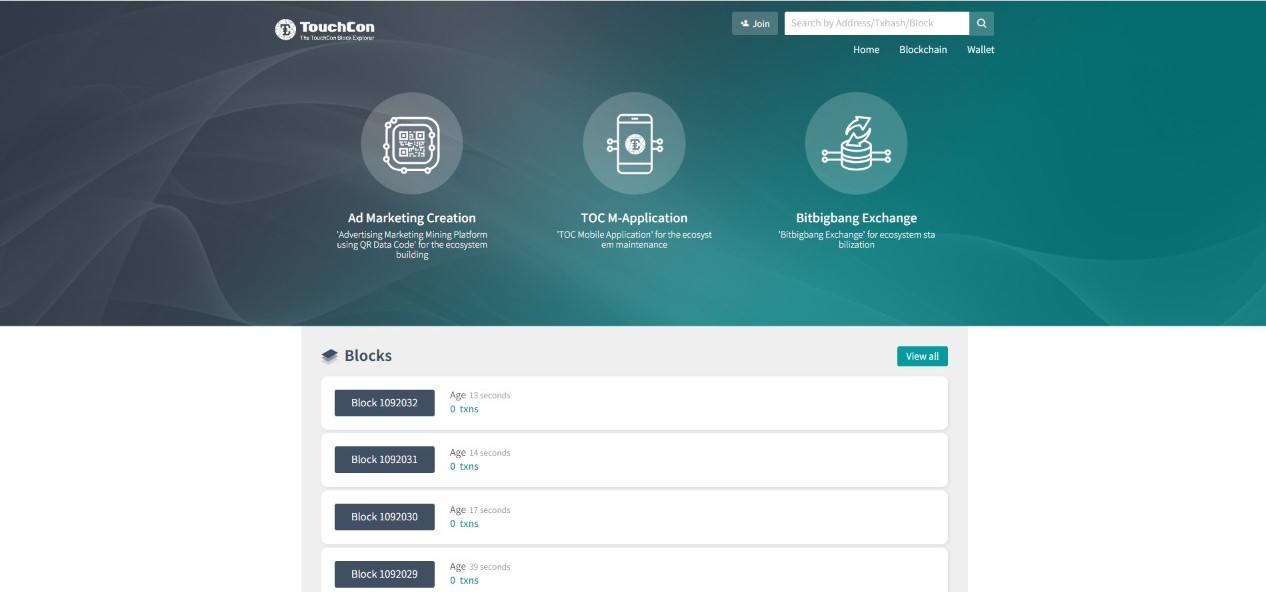Go to the Home menu item
1266x592 pixels.
click(x=866, y=49)
